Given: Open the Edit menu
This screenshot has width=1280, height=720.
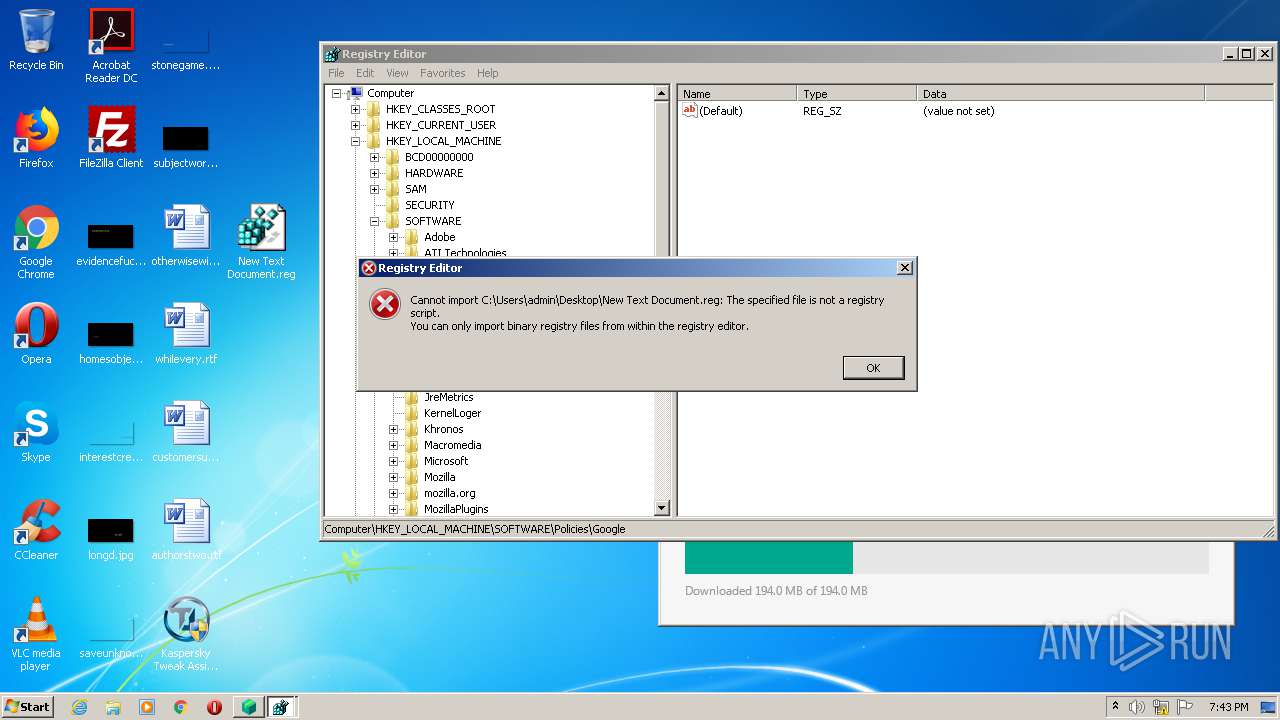Looking at the screenshot, I should [365, 73].
